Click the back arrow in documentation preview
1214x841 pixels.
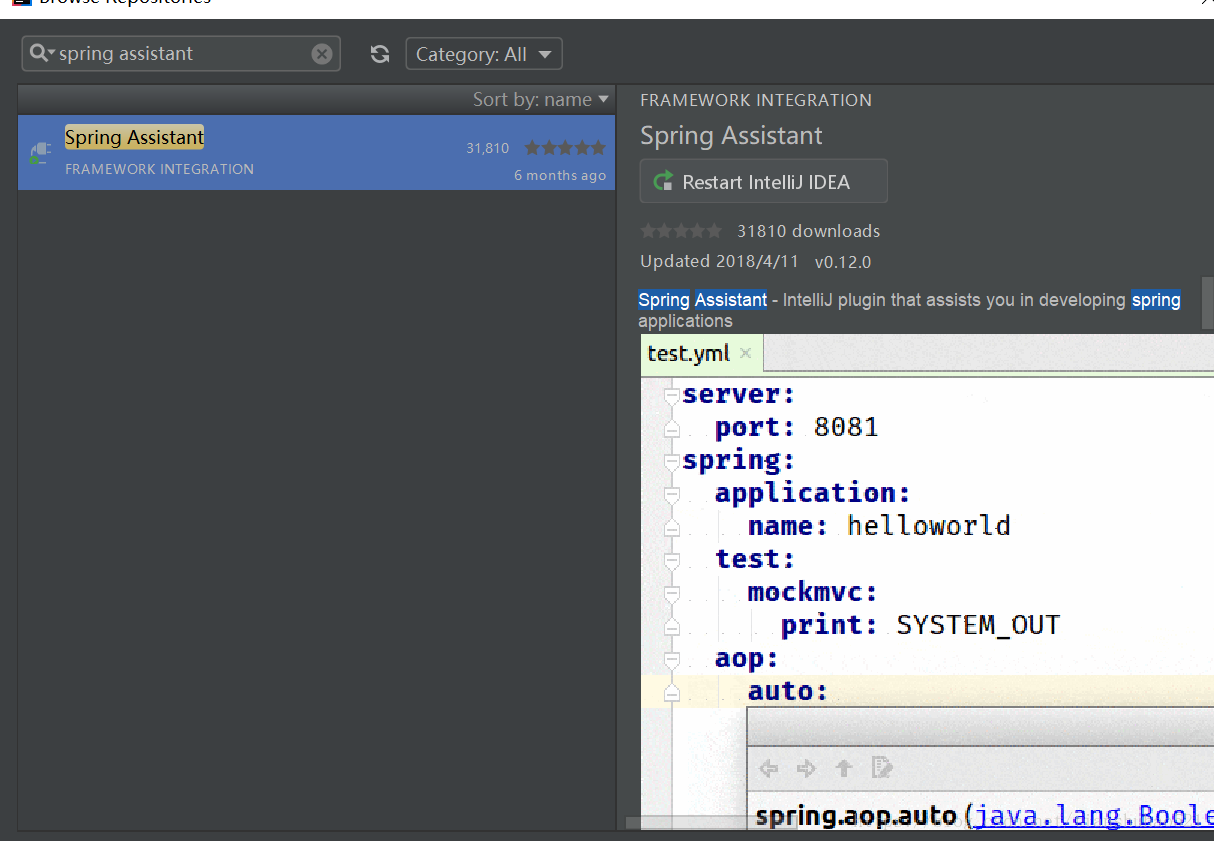pos(768,768)
